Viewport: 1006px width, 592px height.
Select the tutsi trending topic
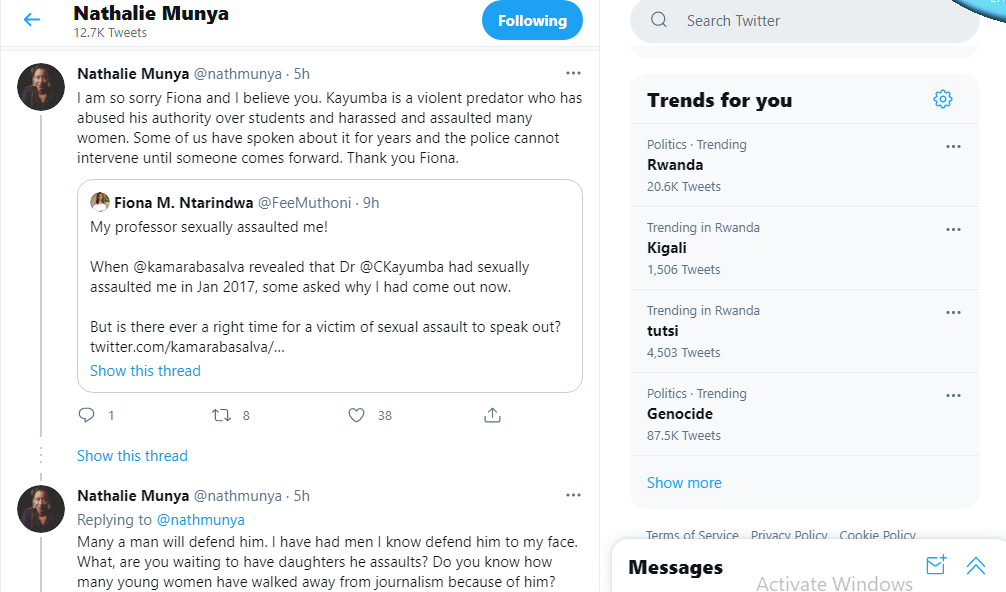(664, 331)
